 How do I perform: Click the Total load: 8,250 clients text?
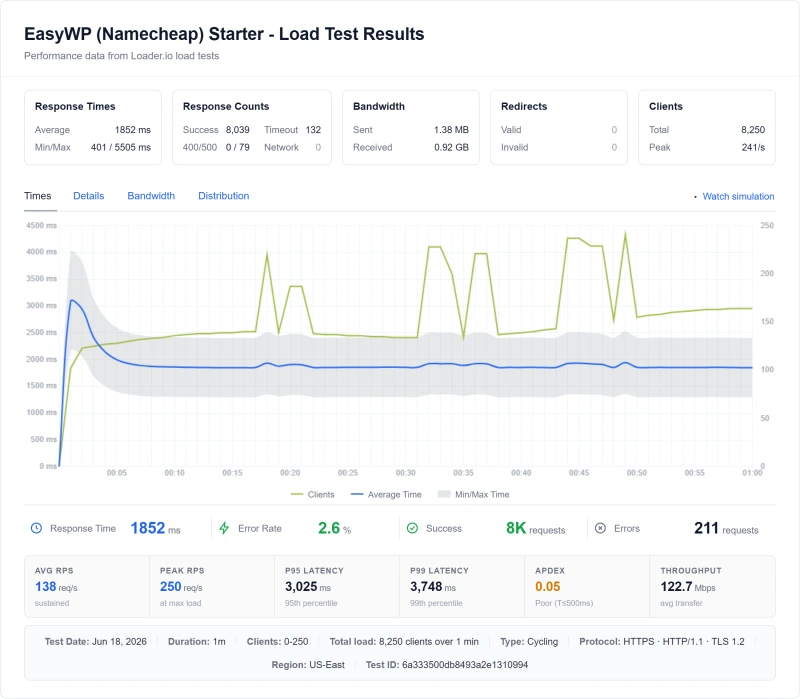[404, 641]
